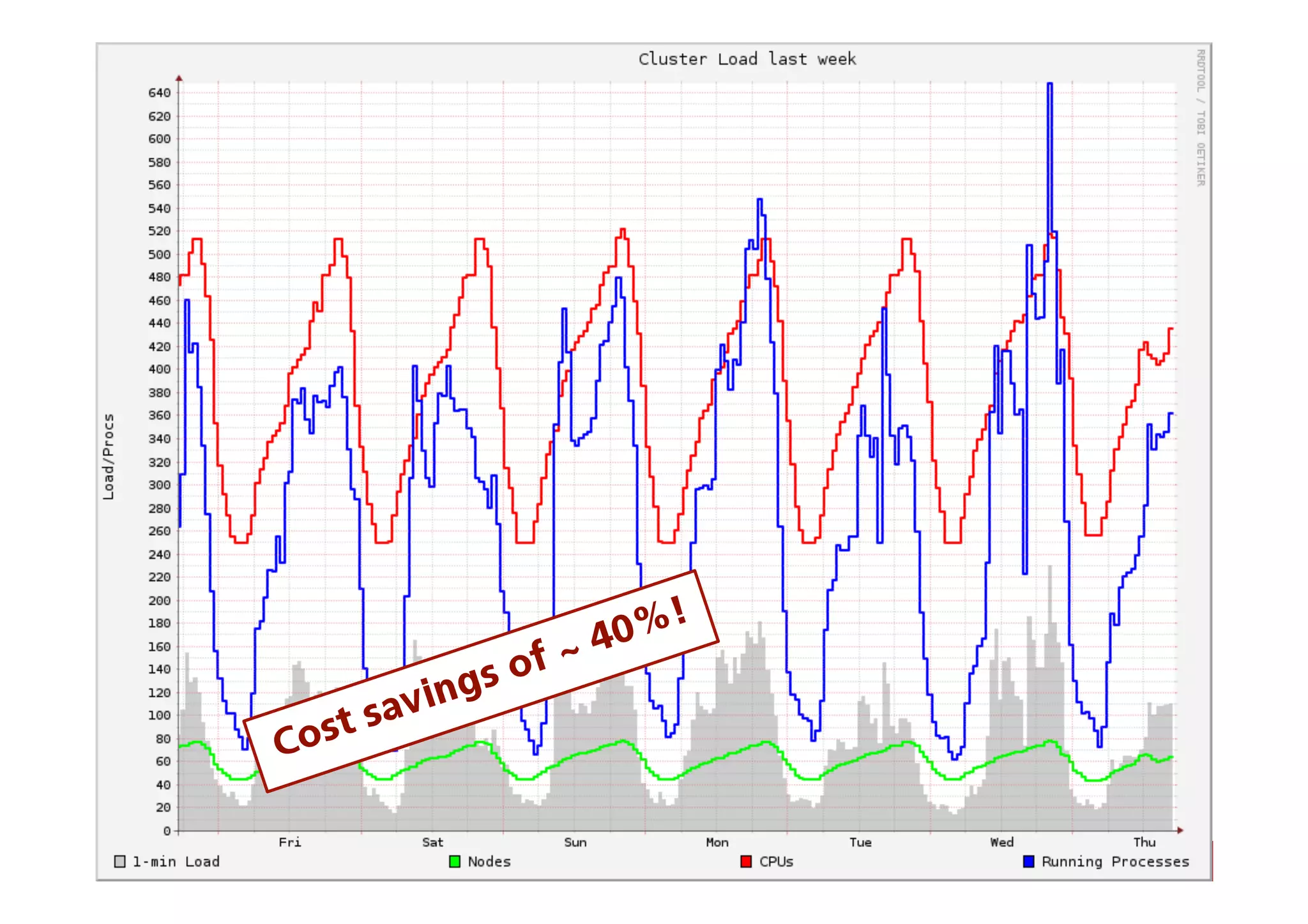The width and height of the screenshot is (1308, 924).
Task: Click the Wed x-axis label
Action: pyautogui.click(x=1002, y=842)
